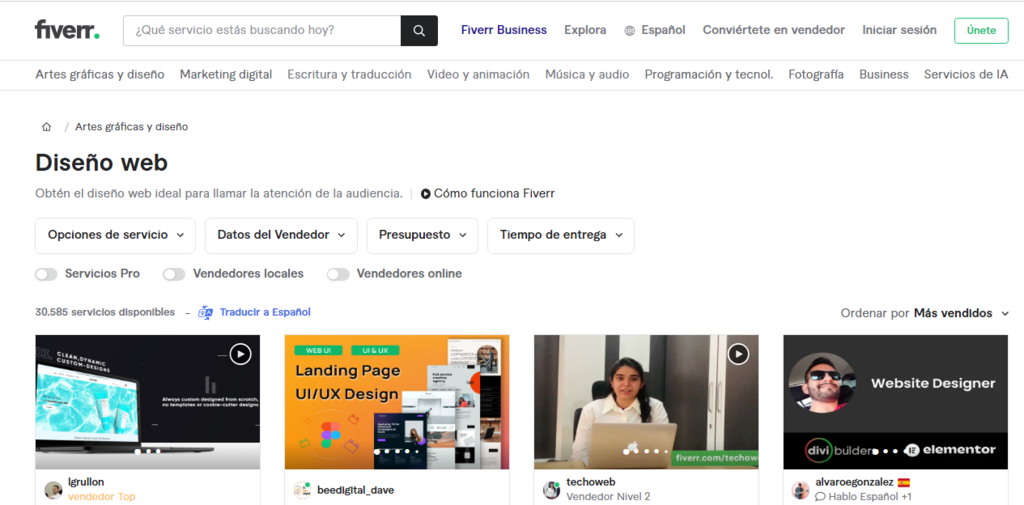Open lgrullon's custom designs gig thumbnail
The image size is (1024, 505).
[148, 402]
